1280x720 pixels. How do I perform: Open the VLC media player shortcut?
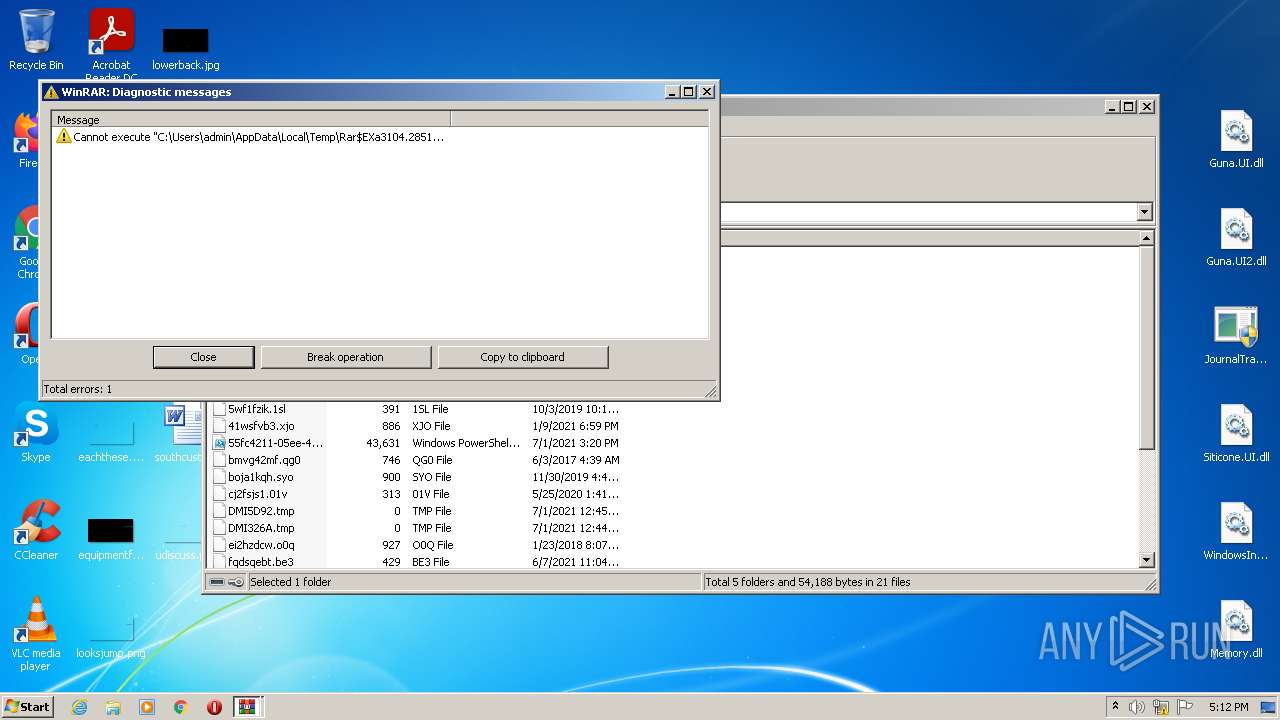click(36, 633)
